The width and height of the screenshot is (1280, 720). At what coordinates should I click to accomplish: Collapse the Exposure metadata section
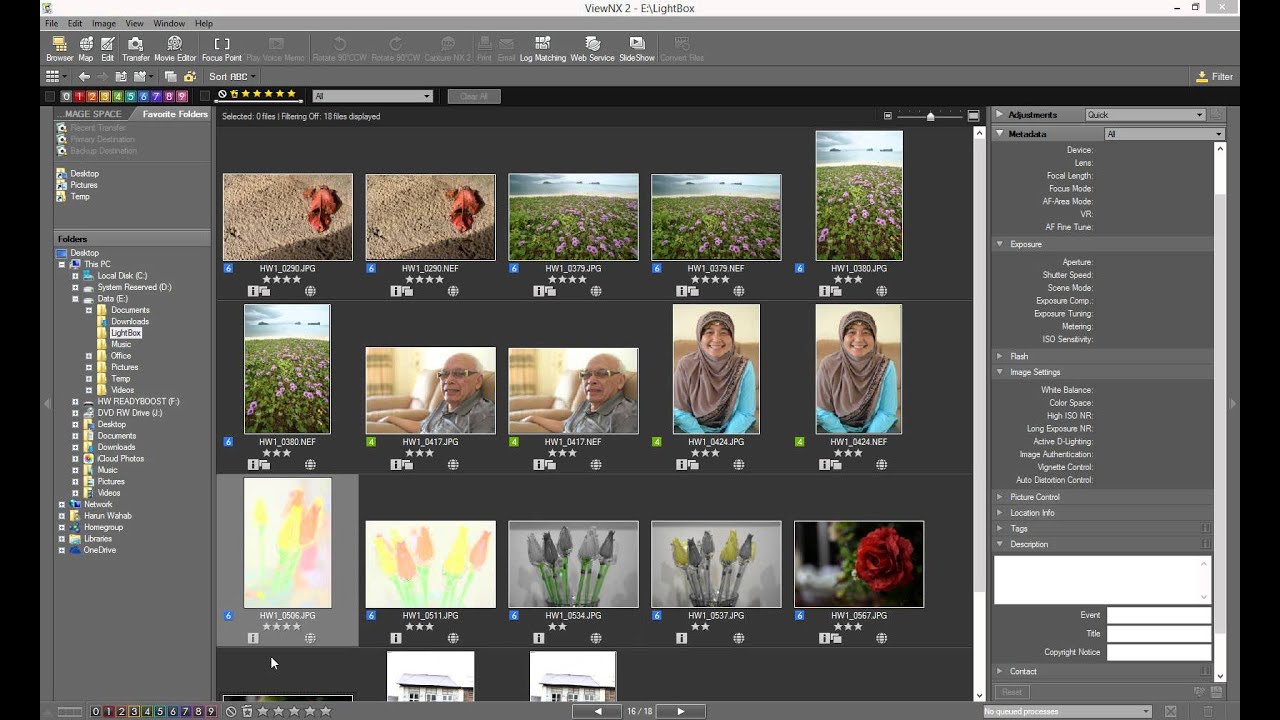pos(999,244)
